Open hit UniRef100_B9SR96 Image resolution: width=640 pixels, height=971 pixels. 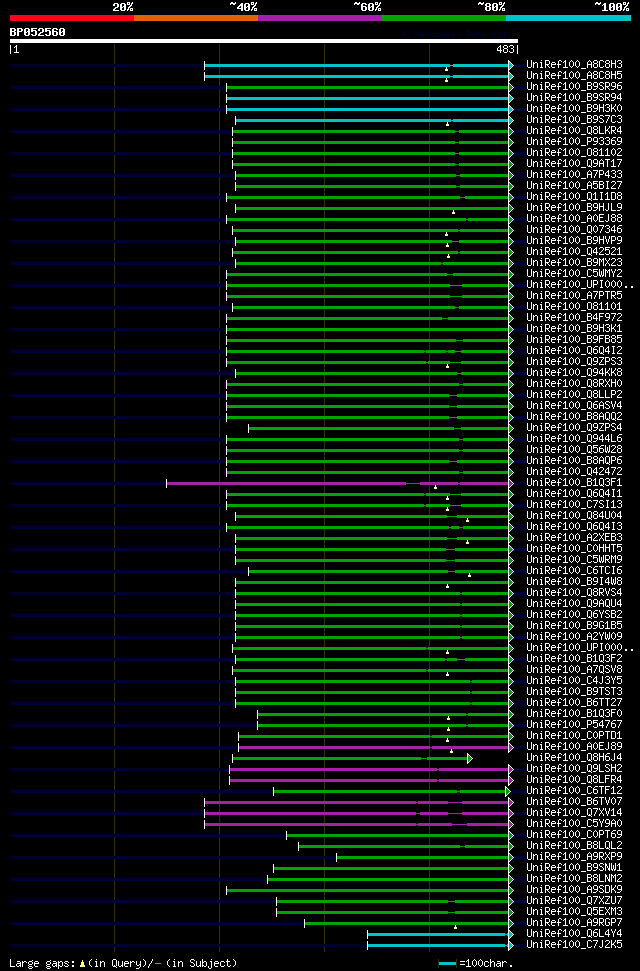click(574, 87)
